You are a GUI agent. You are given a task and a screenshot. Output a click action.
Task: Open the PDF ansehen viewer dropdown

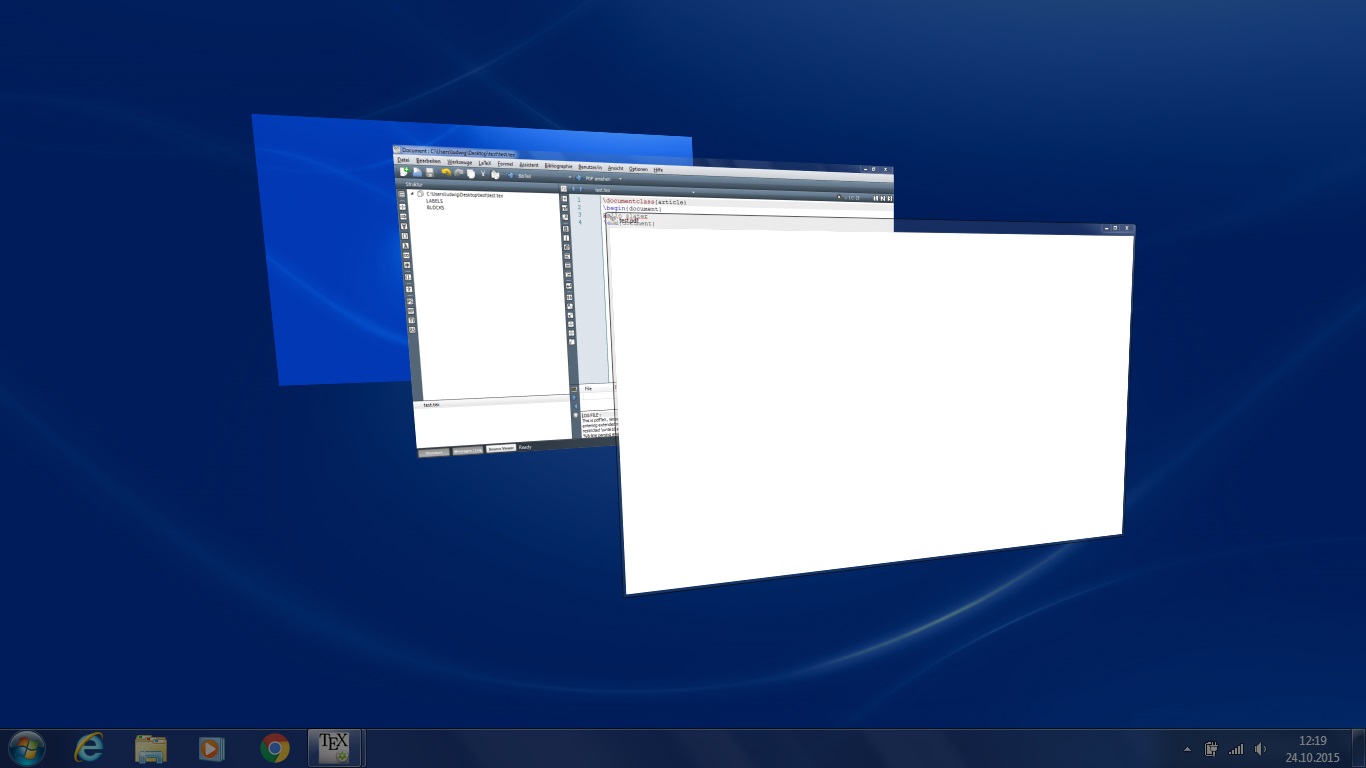coord(620,179)
